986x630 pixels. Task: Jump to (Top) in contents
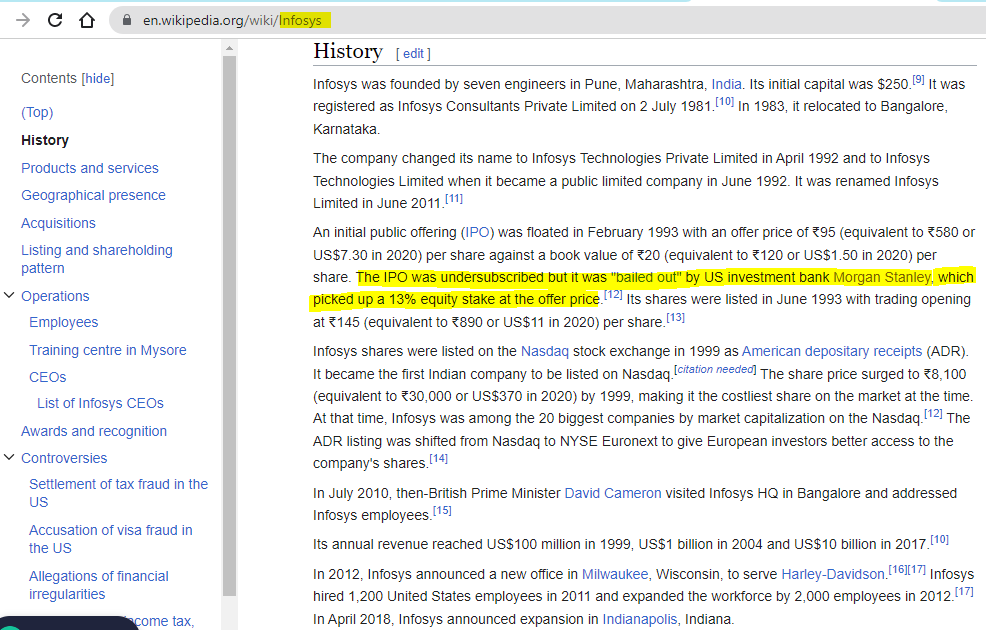(x=37, y=113)
